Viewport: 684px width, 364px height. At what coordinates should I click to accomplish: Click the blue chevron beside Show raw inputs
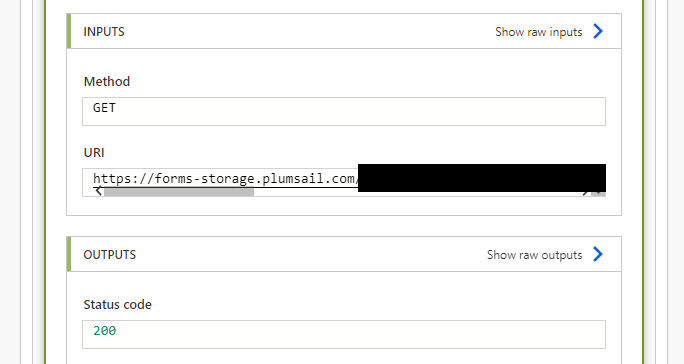(x=598, y=31)
